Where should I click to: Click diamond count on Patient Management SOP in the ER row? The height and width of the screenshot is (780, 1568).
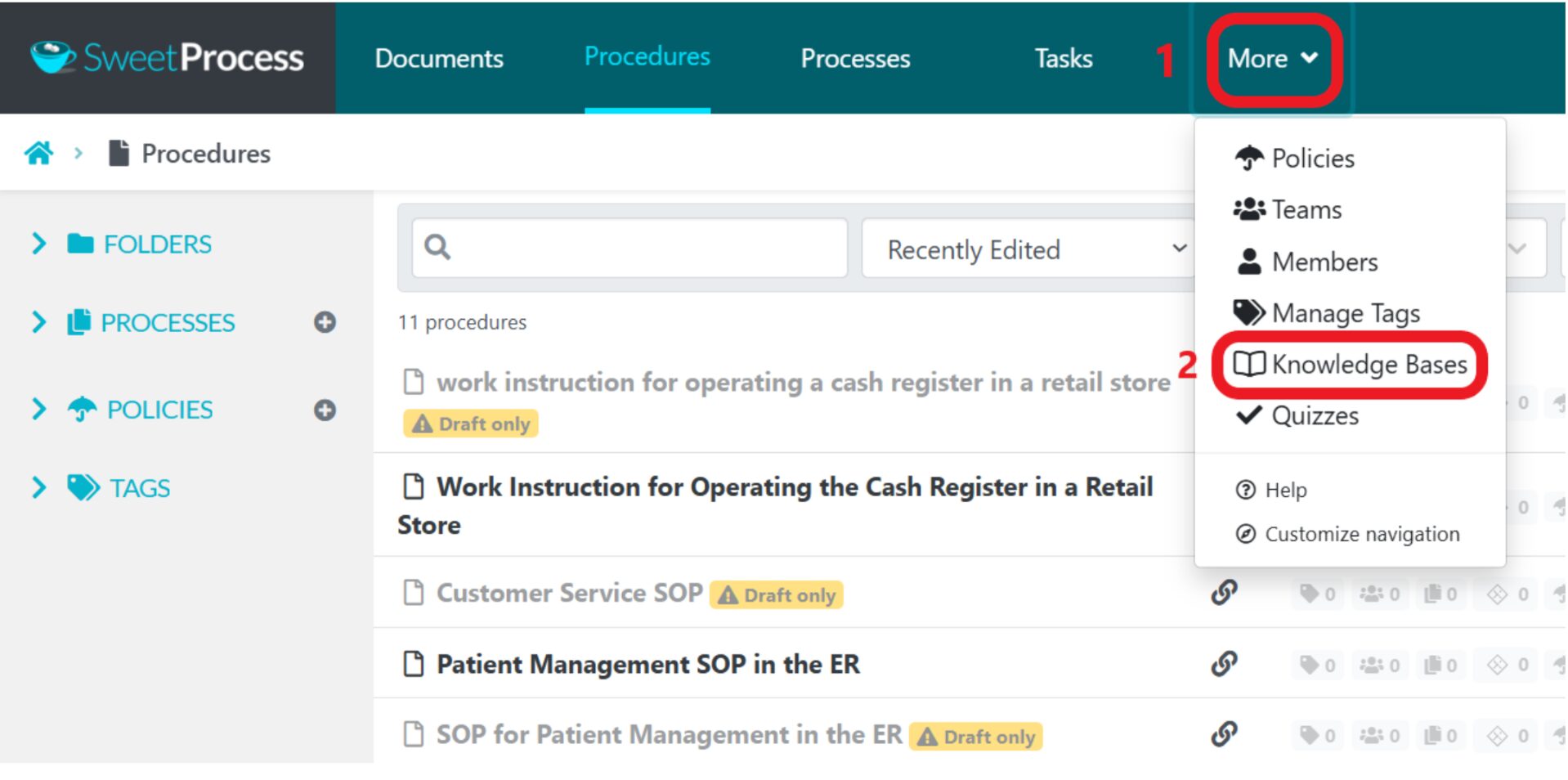pyautogui.click(x=1508, y=666)
